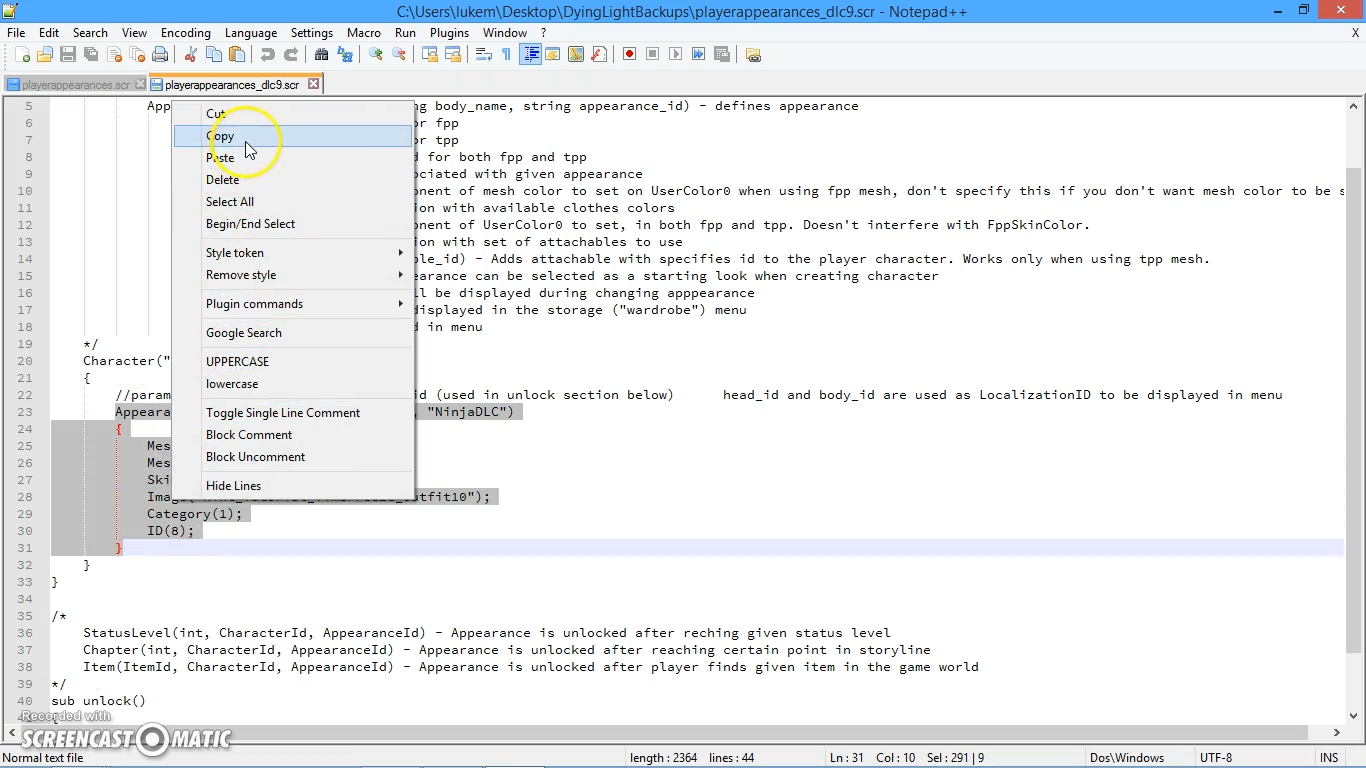1366x768 pixels.
Task: Click the scissors Cut icon in the toolbar
Action: click(x=191, y=55)
